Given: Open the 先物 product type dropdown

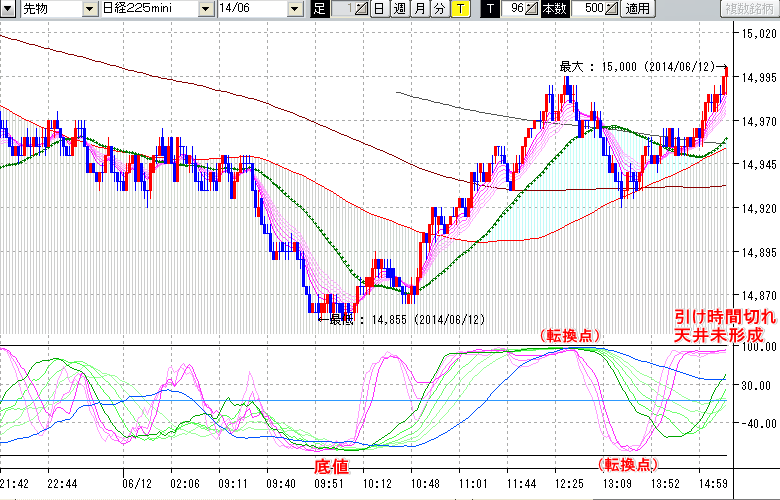Looking at the screenshot, I should [x=91, y=9].
